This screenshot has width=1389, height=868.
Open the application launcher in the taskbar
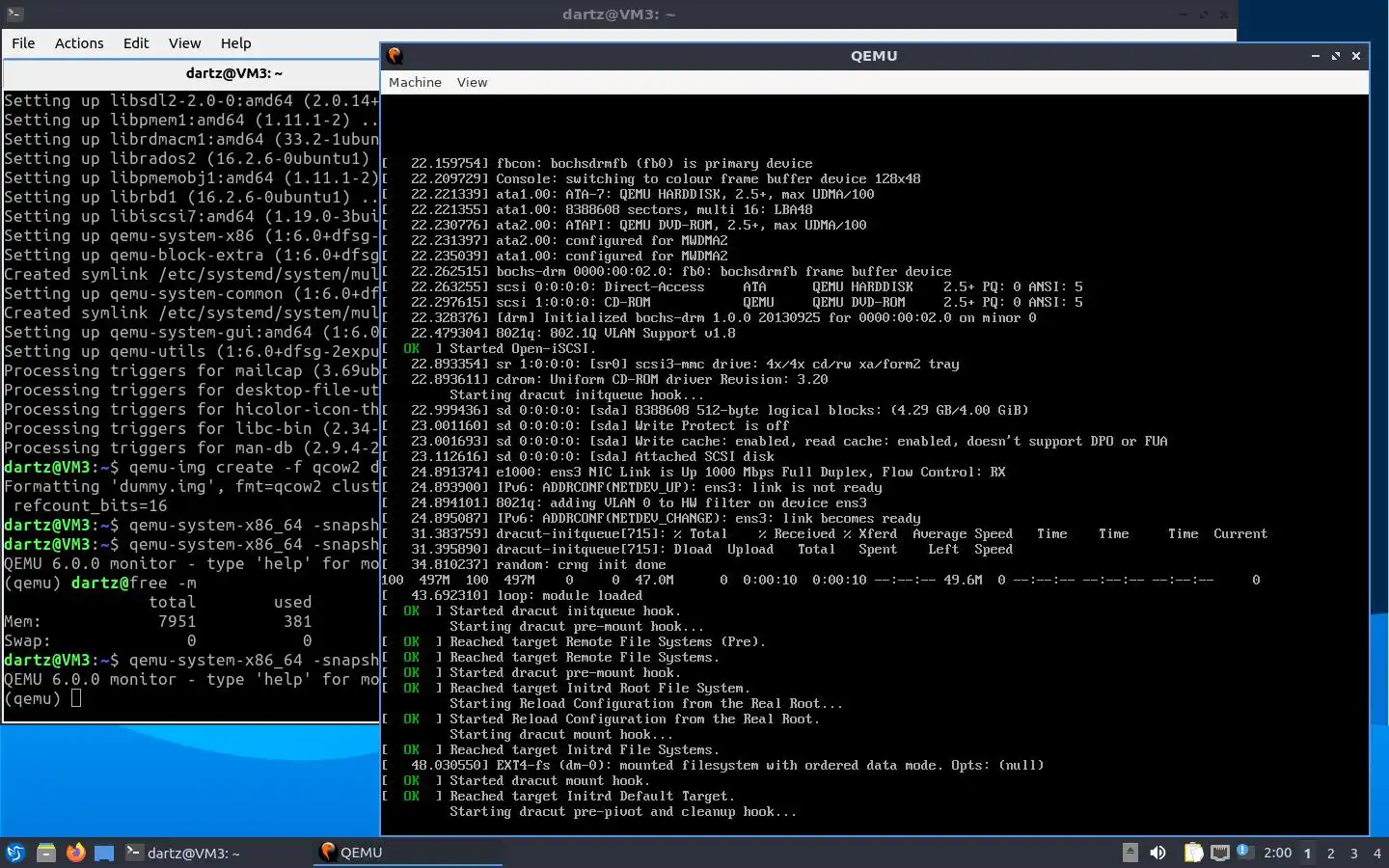point(15,853)
